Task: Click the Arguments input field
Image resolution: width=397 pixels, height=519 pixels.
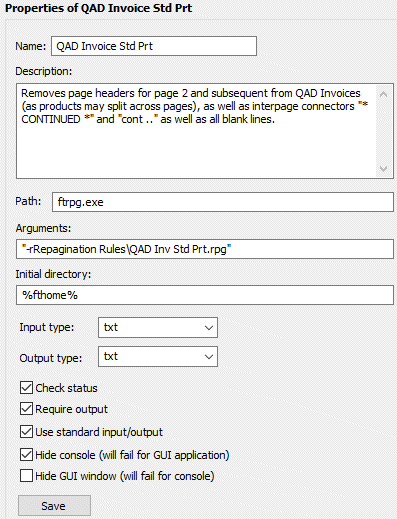Action: pyautogui.click(x=205, y=249)
